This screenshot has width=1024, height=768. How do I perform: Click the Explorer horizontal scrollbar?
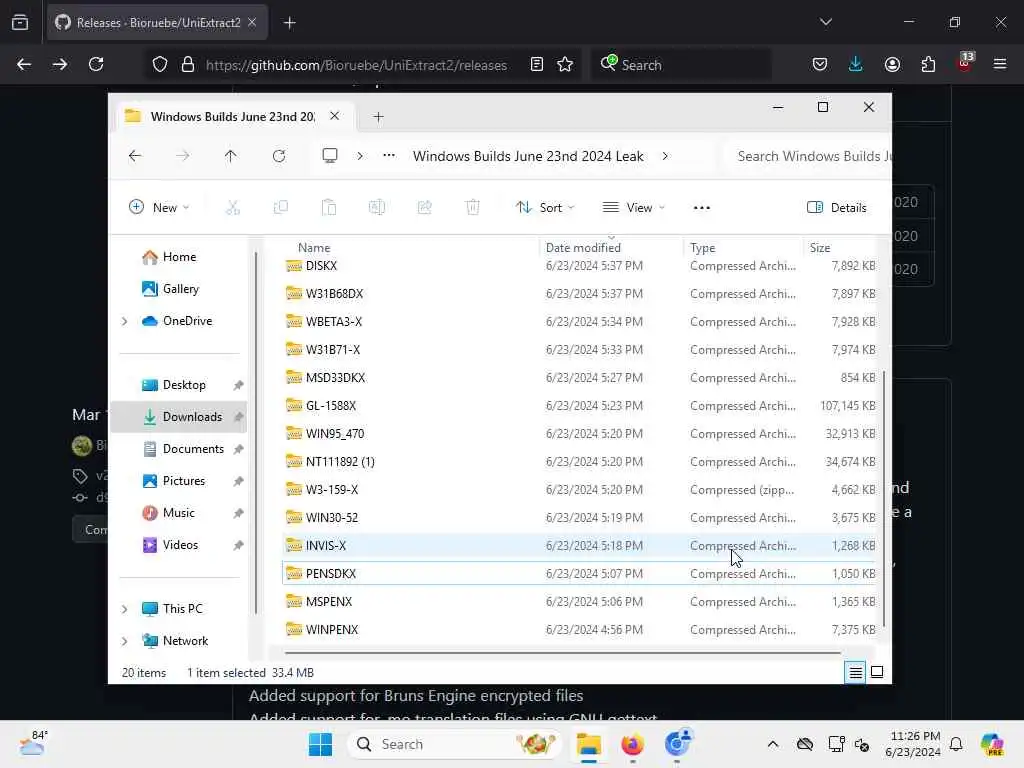point(563,652)
